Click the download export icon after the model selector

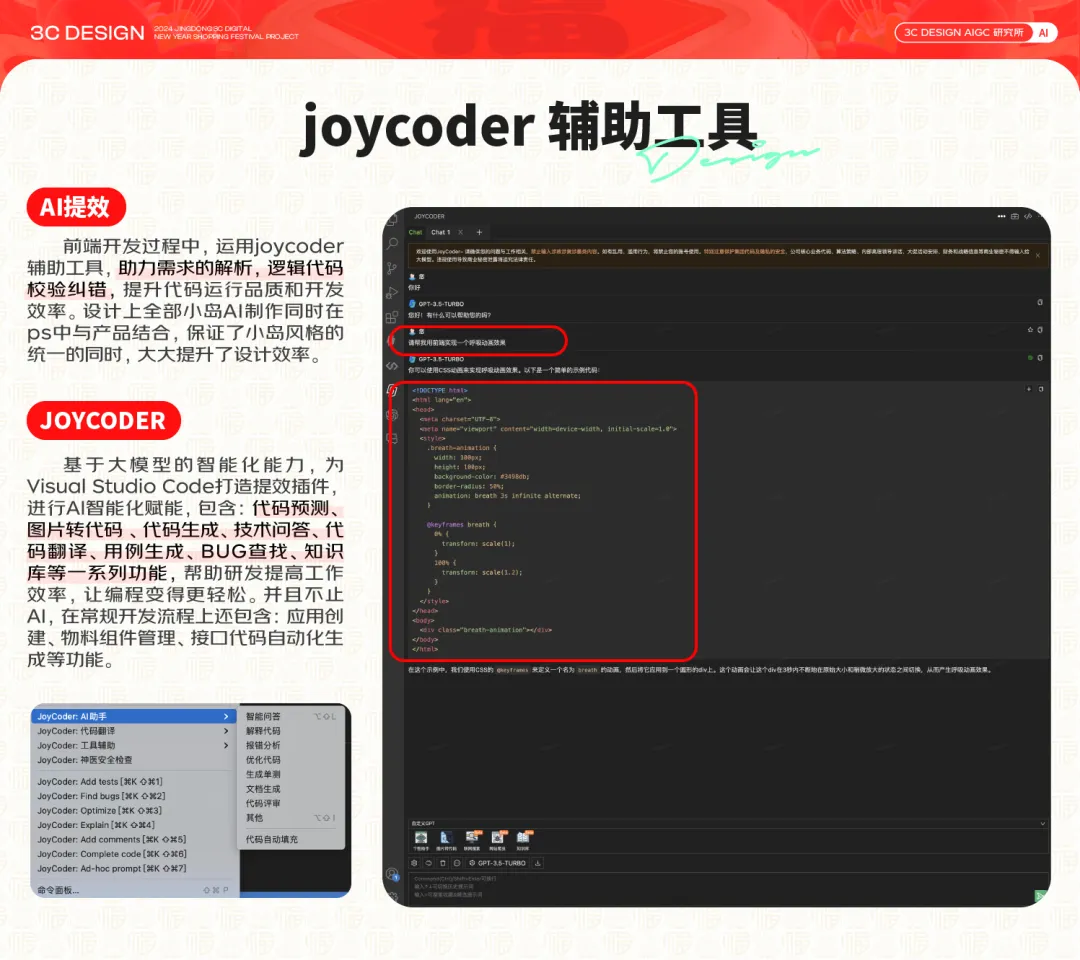[x=538, y=863]
